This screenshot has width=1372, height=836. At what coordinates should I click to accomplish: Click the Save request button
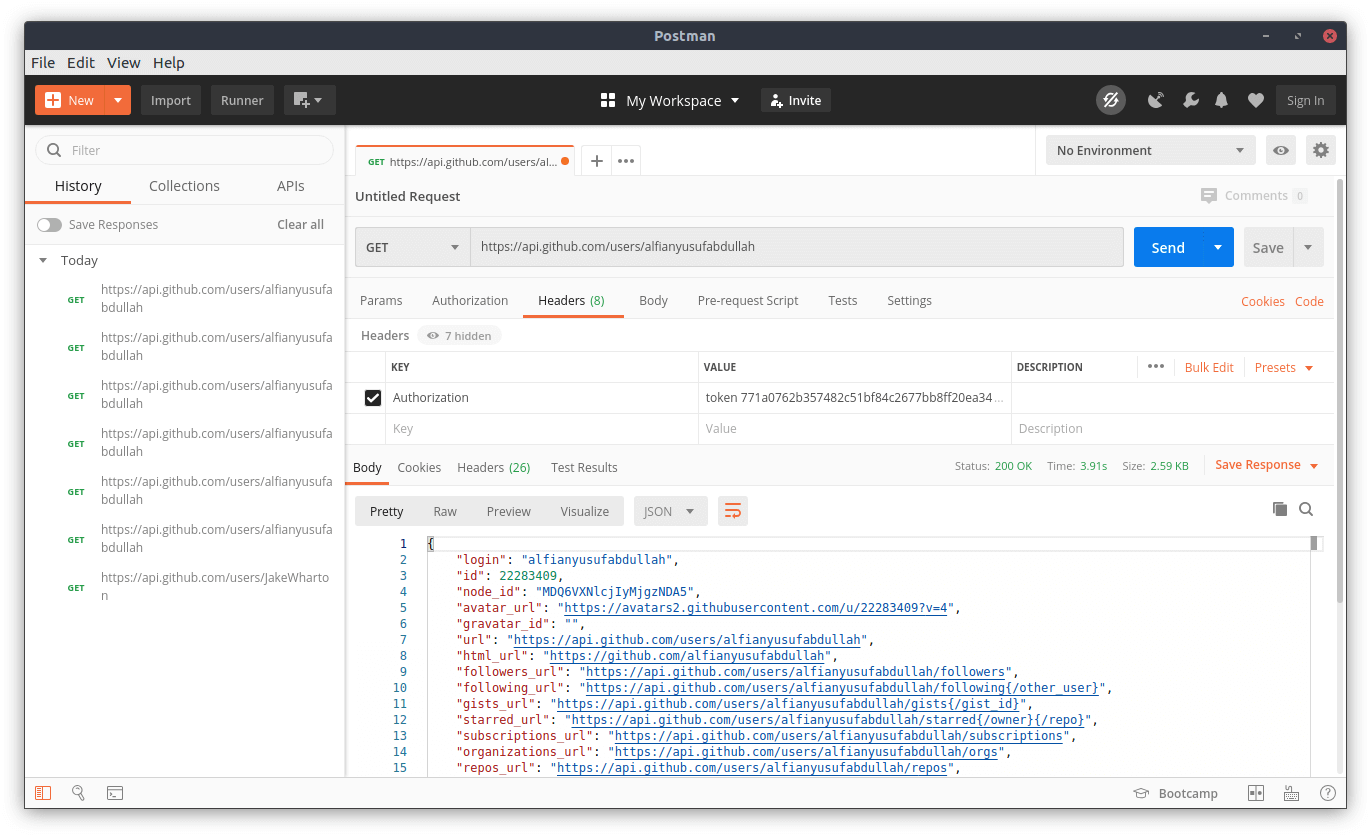pyautogui.click(x=1268, y=247)
